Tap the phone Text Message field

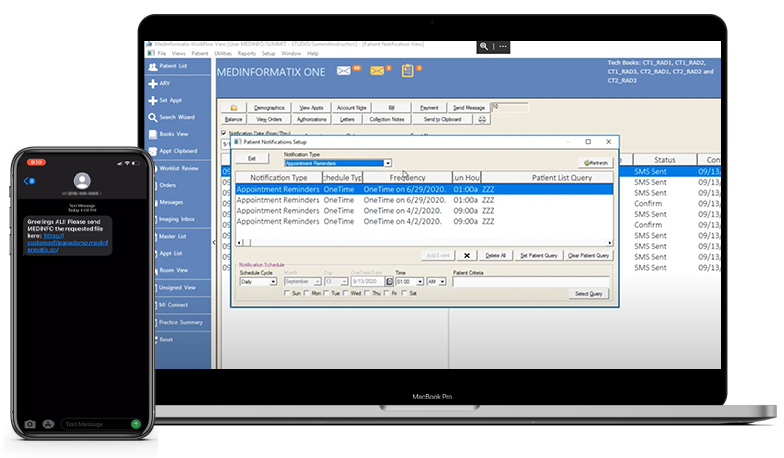pyautogui.click(x=95, y=424)
